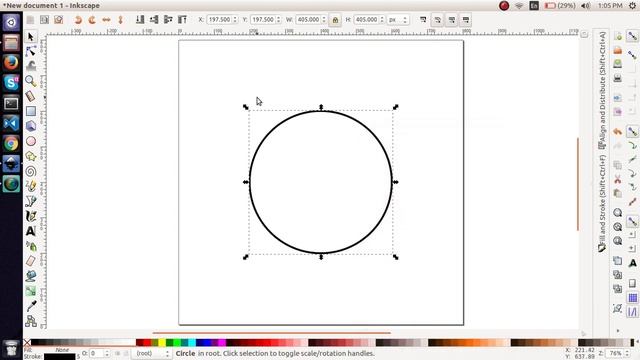Image resolution: width=640 pixels, height=360 pixels.
Task: Toggle move patterns with object
Action: coord(466,20)
